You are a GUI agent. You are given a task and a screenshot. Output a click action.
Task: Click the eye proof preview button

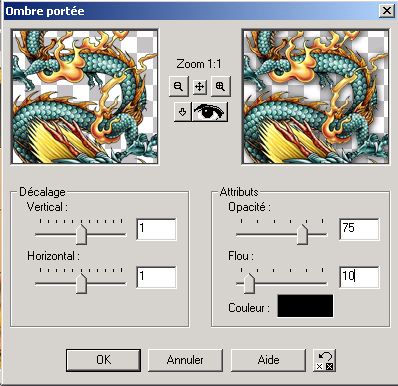210,112
